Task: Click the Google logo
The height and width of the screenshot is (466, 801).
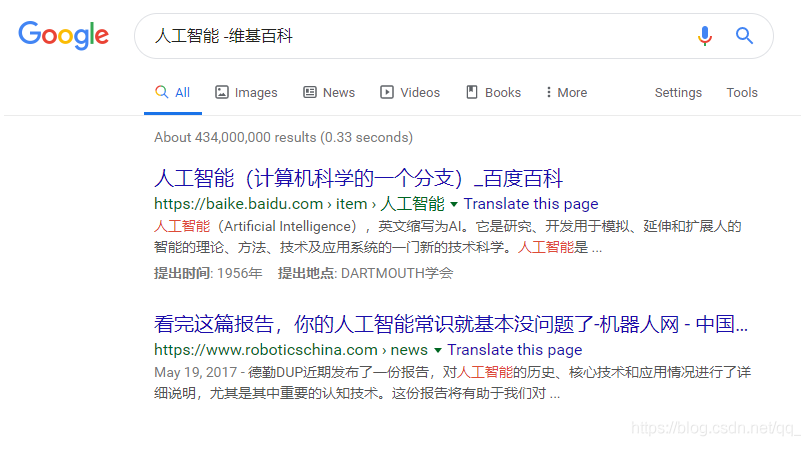Action: pos(63,35)
